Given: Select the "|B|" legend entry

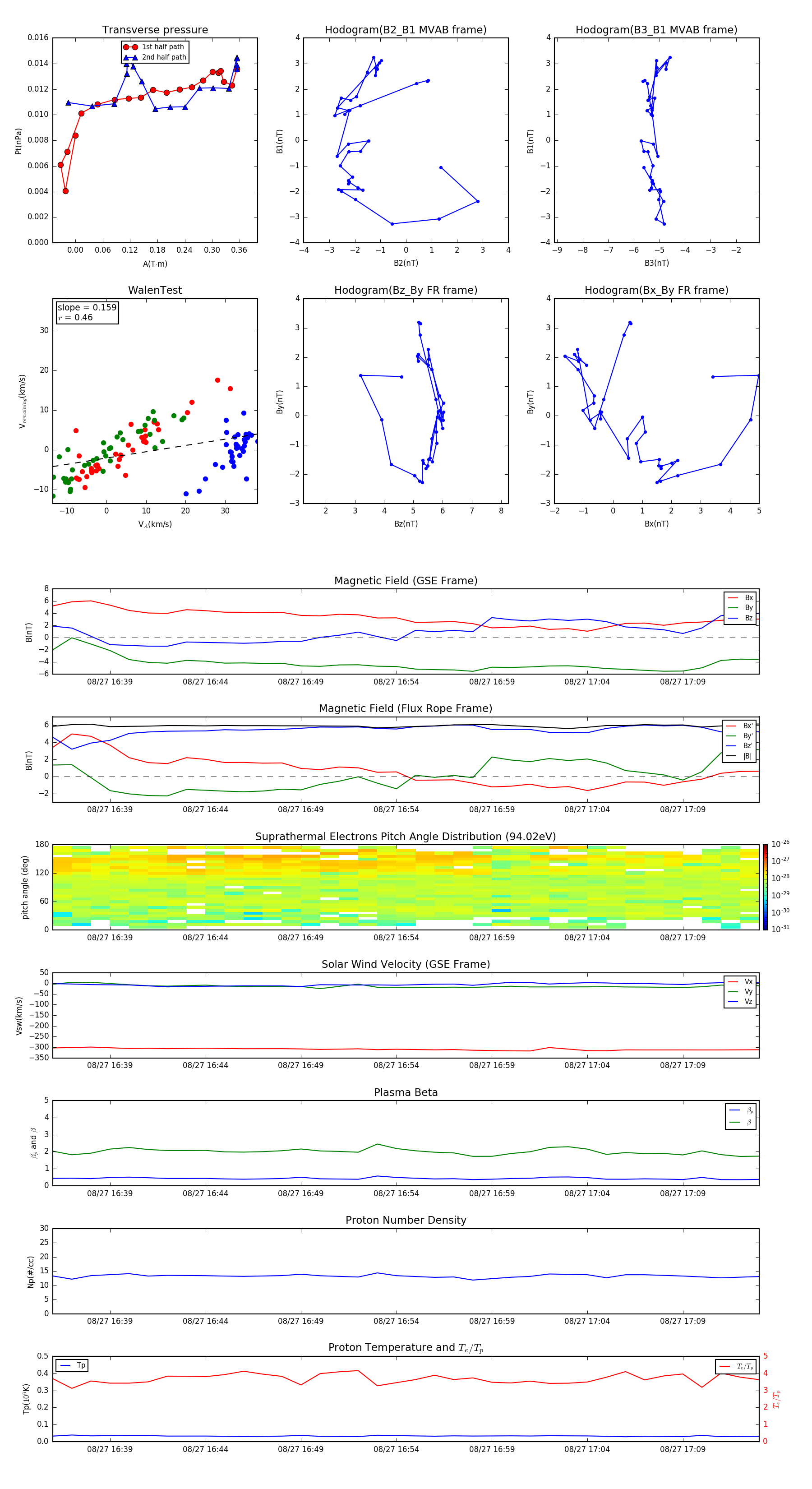Looking at the screenshot, I should click(740, 756).
